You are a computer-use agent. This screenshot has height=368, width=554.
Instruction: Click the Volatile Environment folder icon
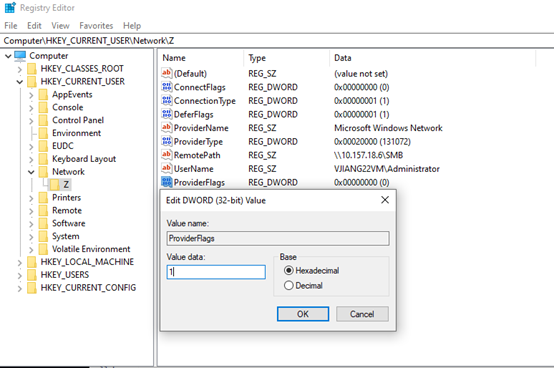(43, 249)
